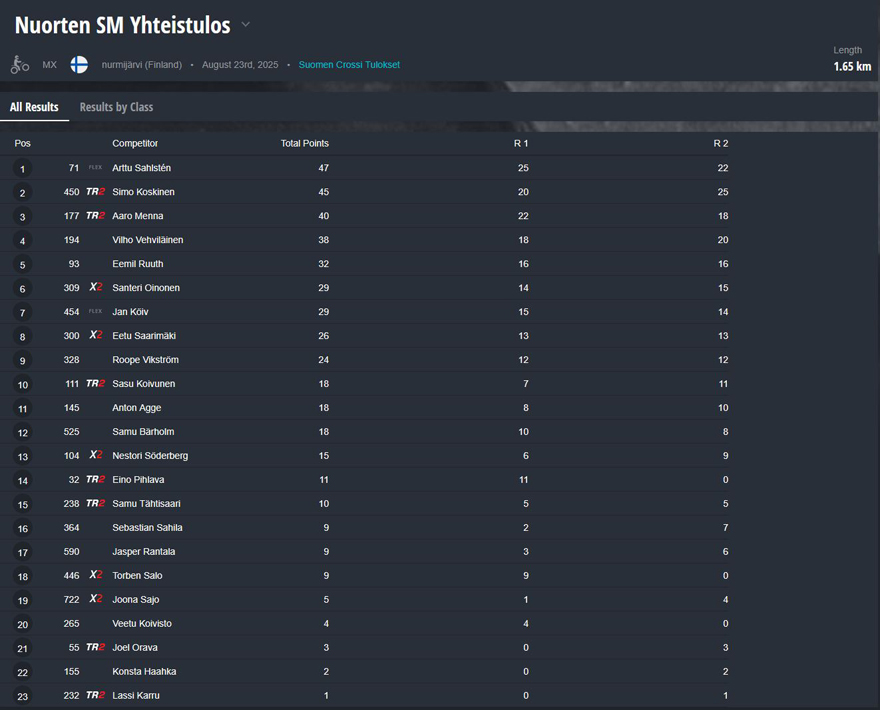Click position badge 12 for Samu Bärholm
This screenshot has width=880, height=710.
(22, 433)
